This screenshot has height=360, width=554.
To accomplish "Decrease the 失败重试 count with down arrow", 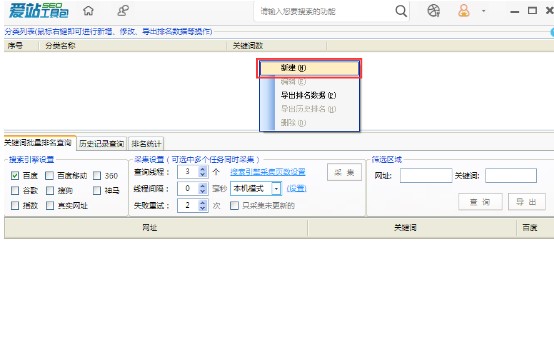I will (x=202, y=208).
